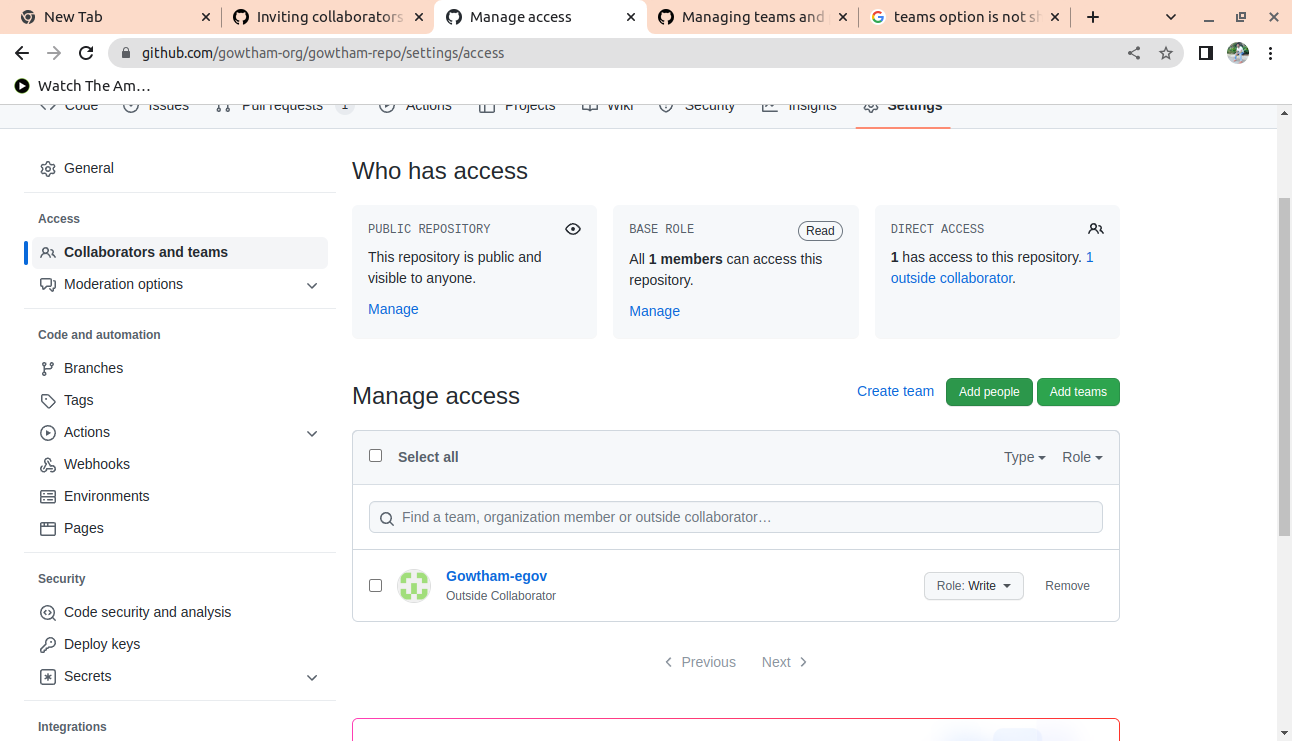The height and width of the screenshot is (741, 1292).
Task: Open the Chrome three-dot menu
Action: click(1271, 53)
